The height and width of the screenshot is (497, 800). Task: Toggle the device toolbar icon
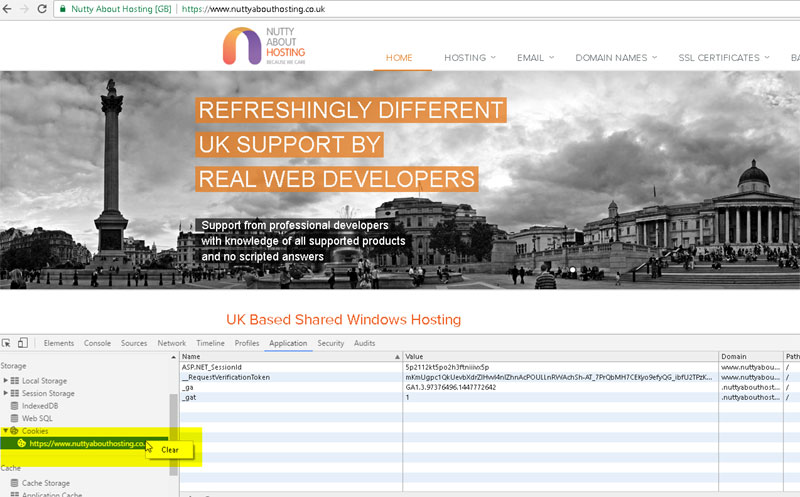click(23, 343)
